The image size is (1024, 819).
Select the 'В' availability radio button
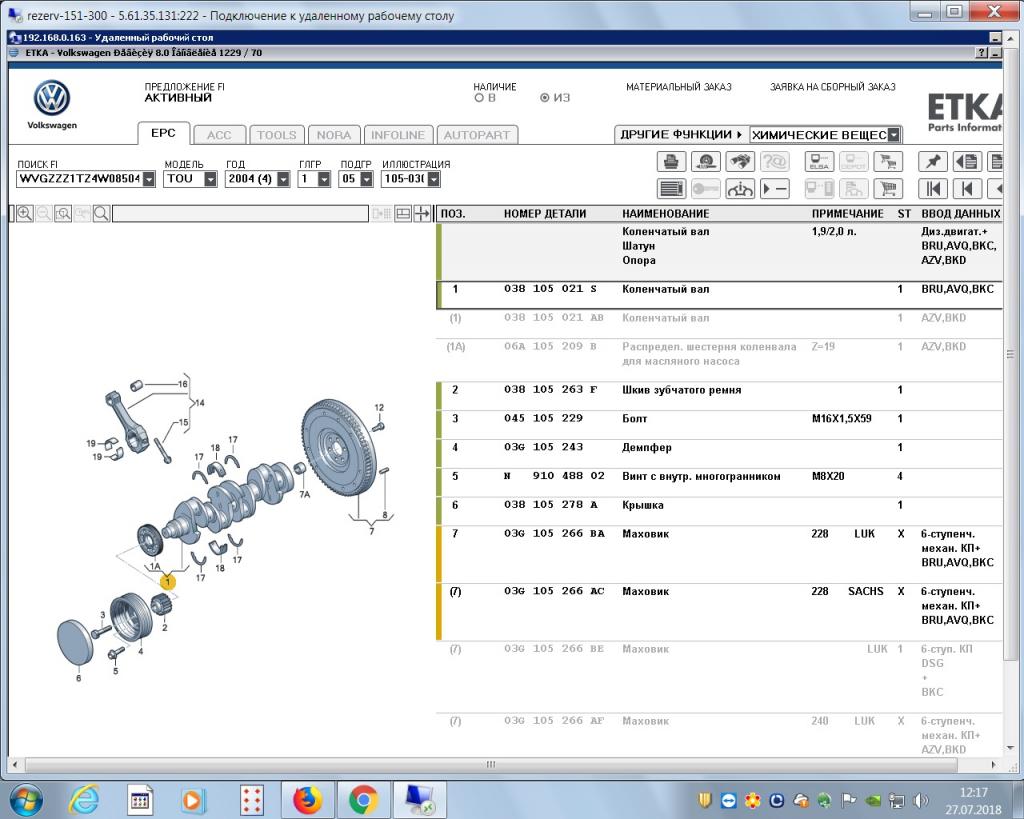click(x=479, y=98)
